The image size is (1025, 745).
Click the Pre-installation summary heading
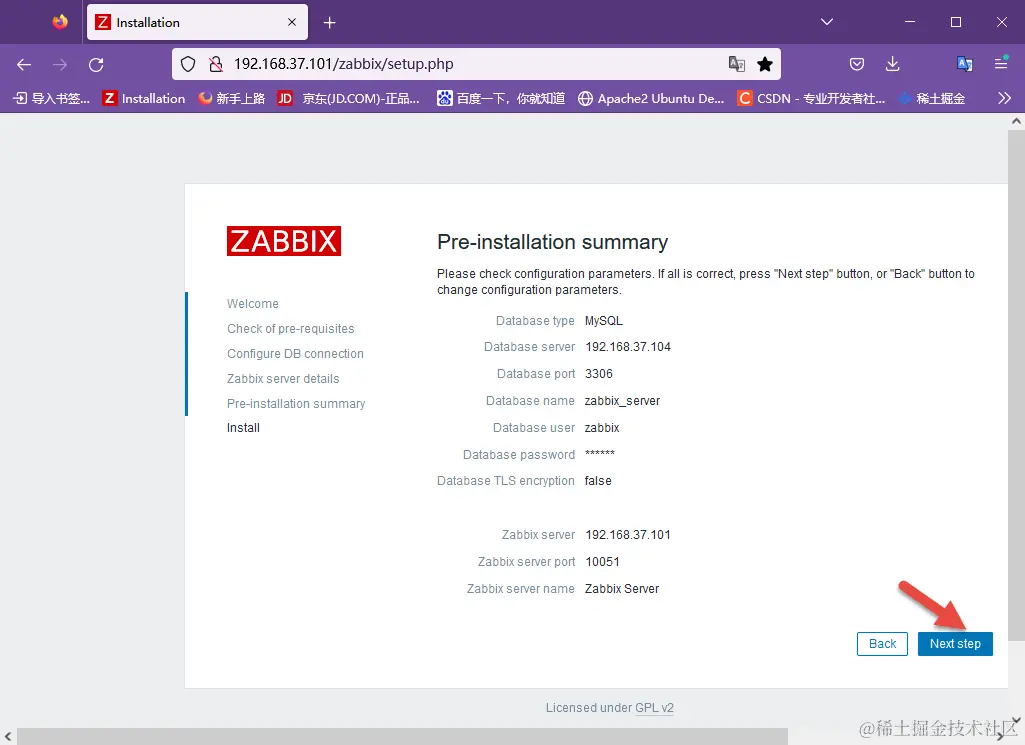coord(552,242)
